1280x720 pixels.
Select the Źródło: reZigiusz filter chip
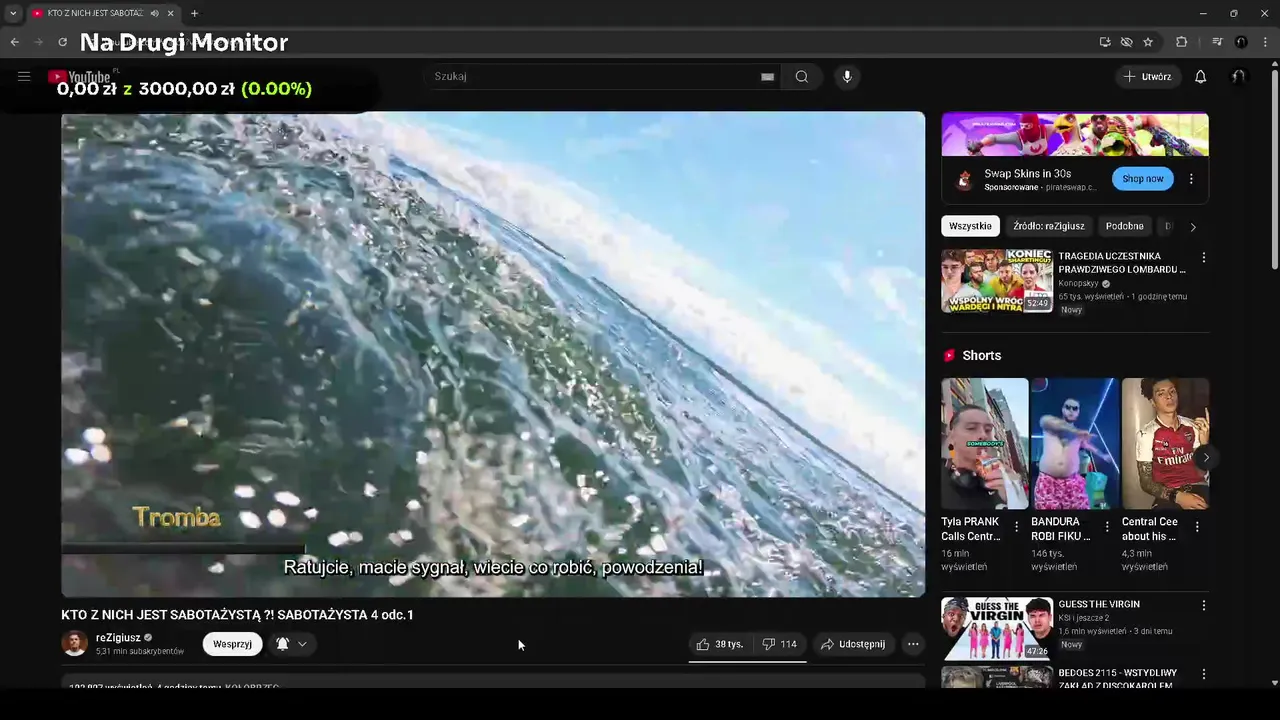coord(1048,226)
